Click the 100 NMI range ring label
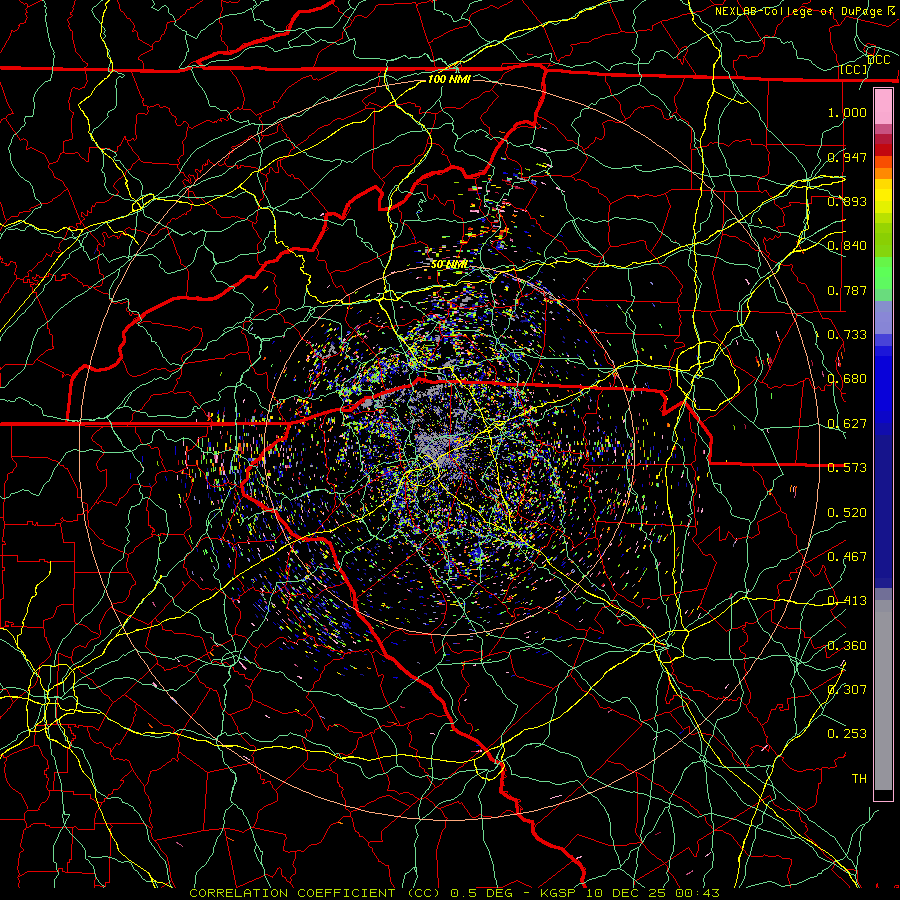900x900 pixels. (x=449, y=79)
